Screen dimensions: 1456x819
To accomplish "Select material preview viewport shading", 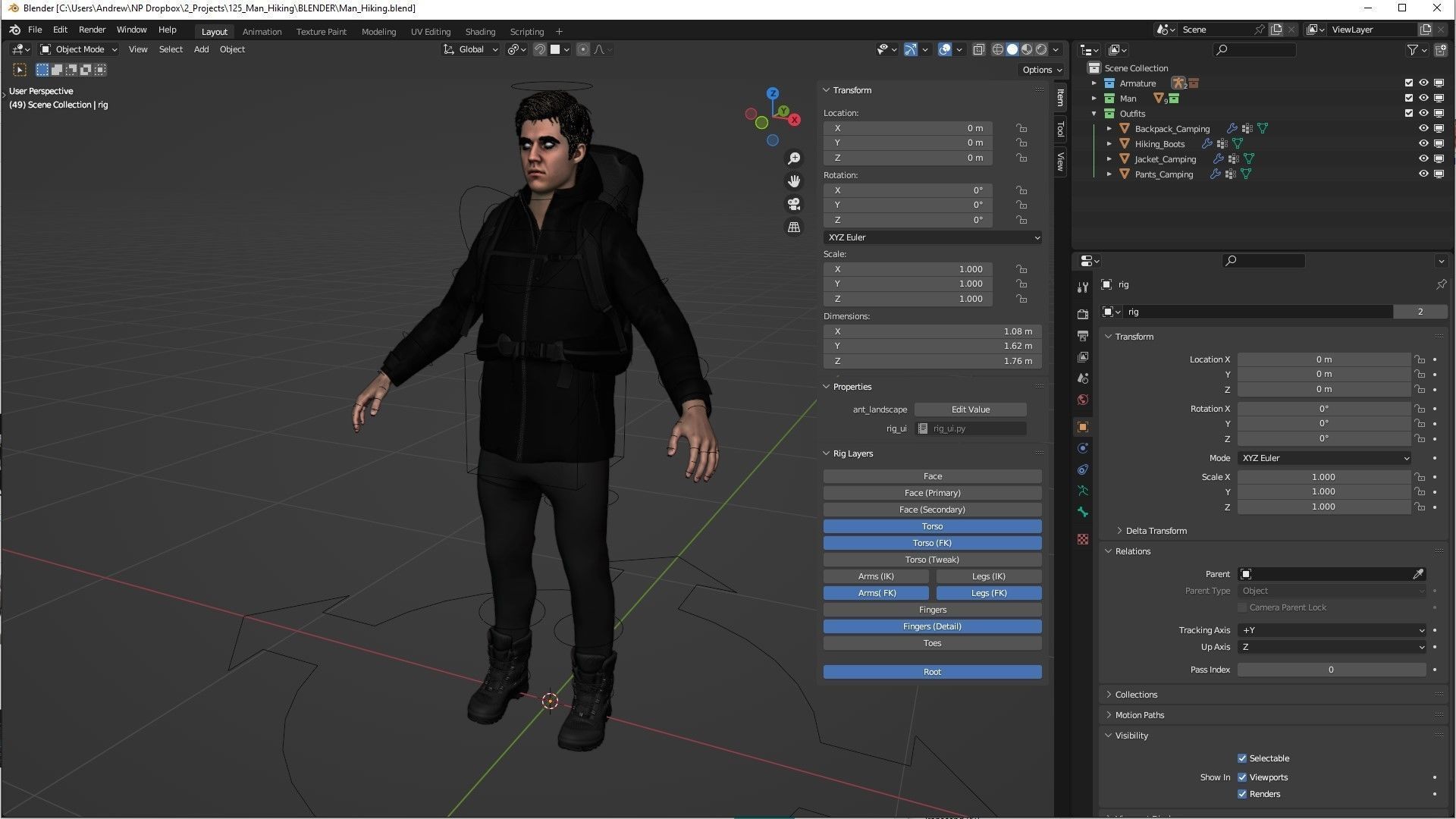I will click(x=1027, y=49).
